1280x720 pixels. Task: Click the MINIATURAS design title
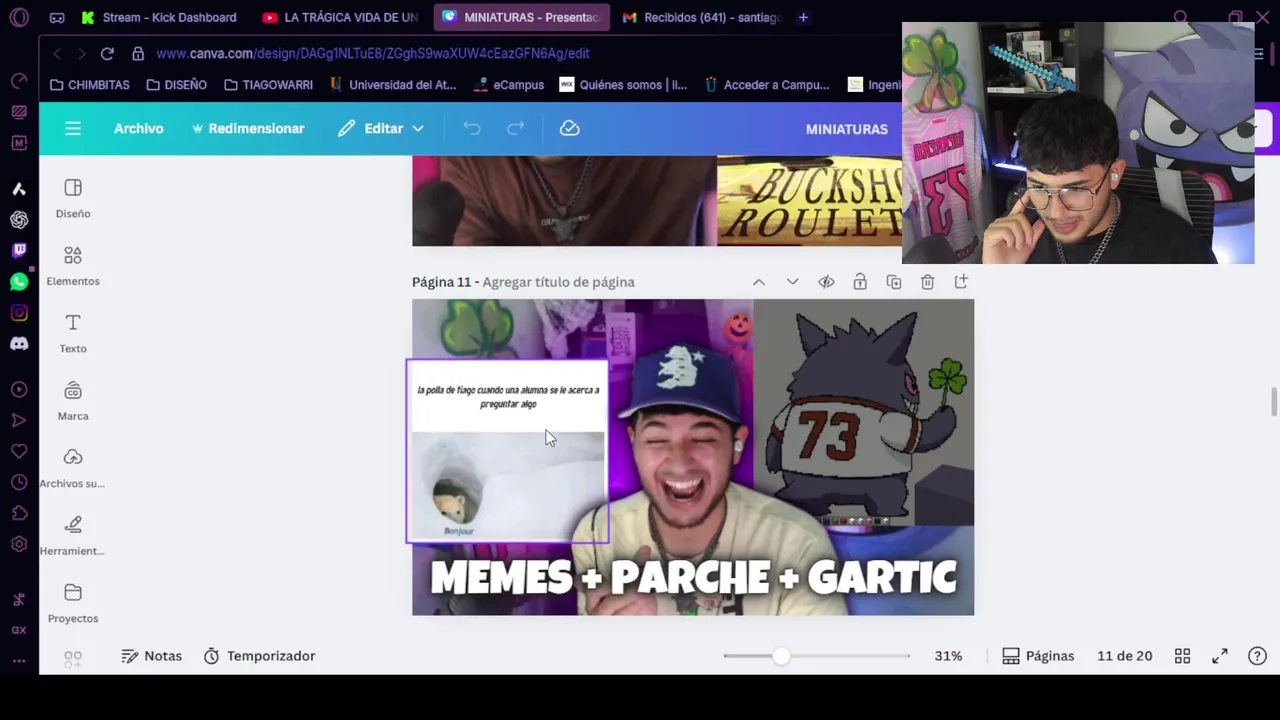click(x=846, y=129)
